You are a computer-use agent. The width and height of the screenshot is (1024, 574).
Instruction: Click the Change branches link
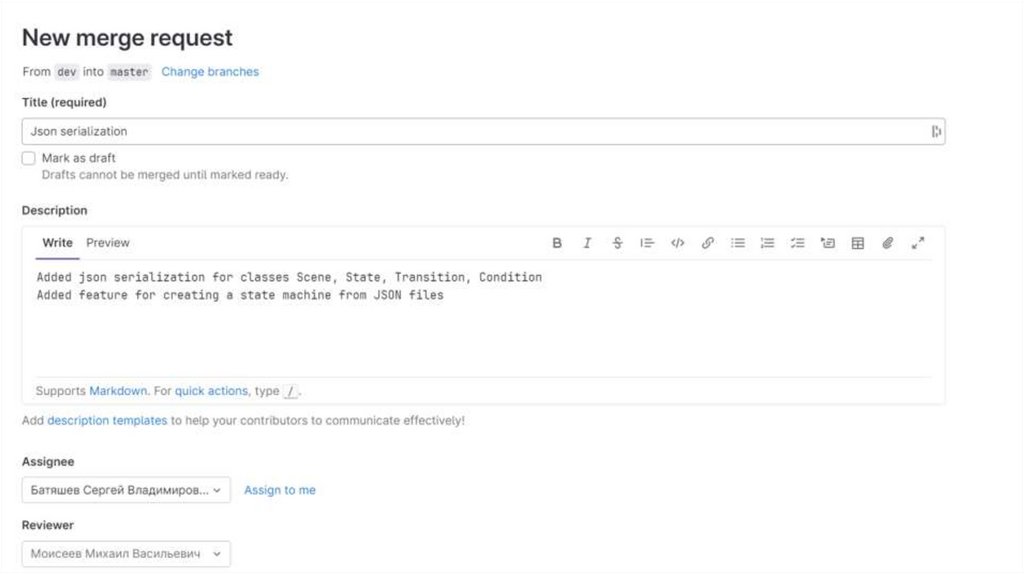210,72
